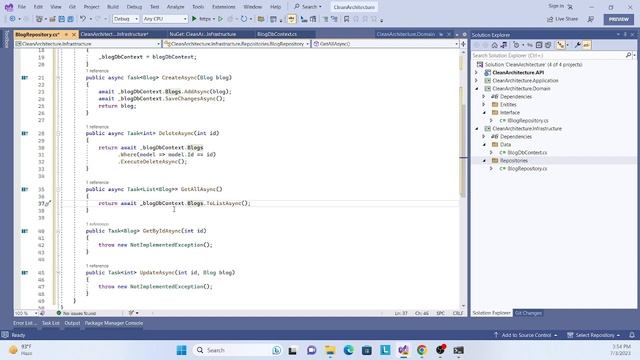Click the Windows Start button
The height and width of the screenshot is (360, 640).
click(182, 350)
